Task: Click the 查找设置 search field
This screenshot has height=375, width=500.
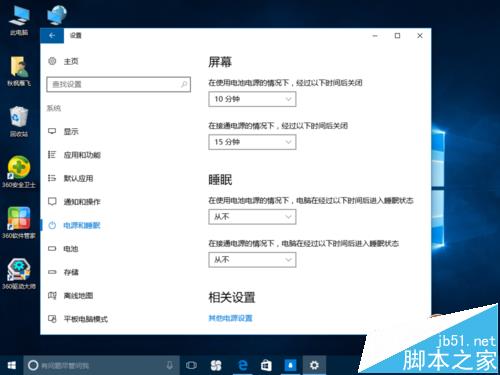Action: [119, 84]
